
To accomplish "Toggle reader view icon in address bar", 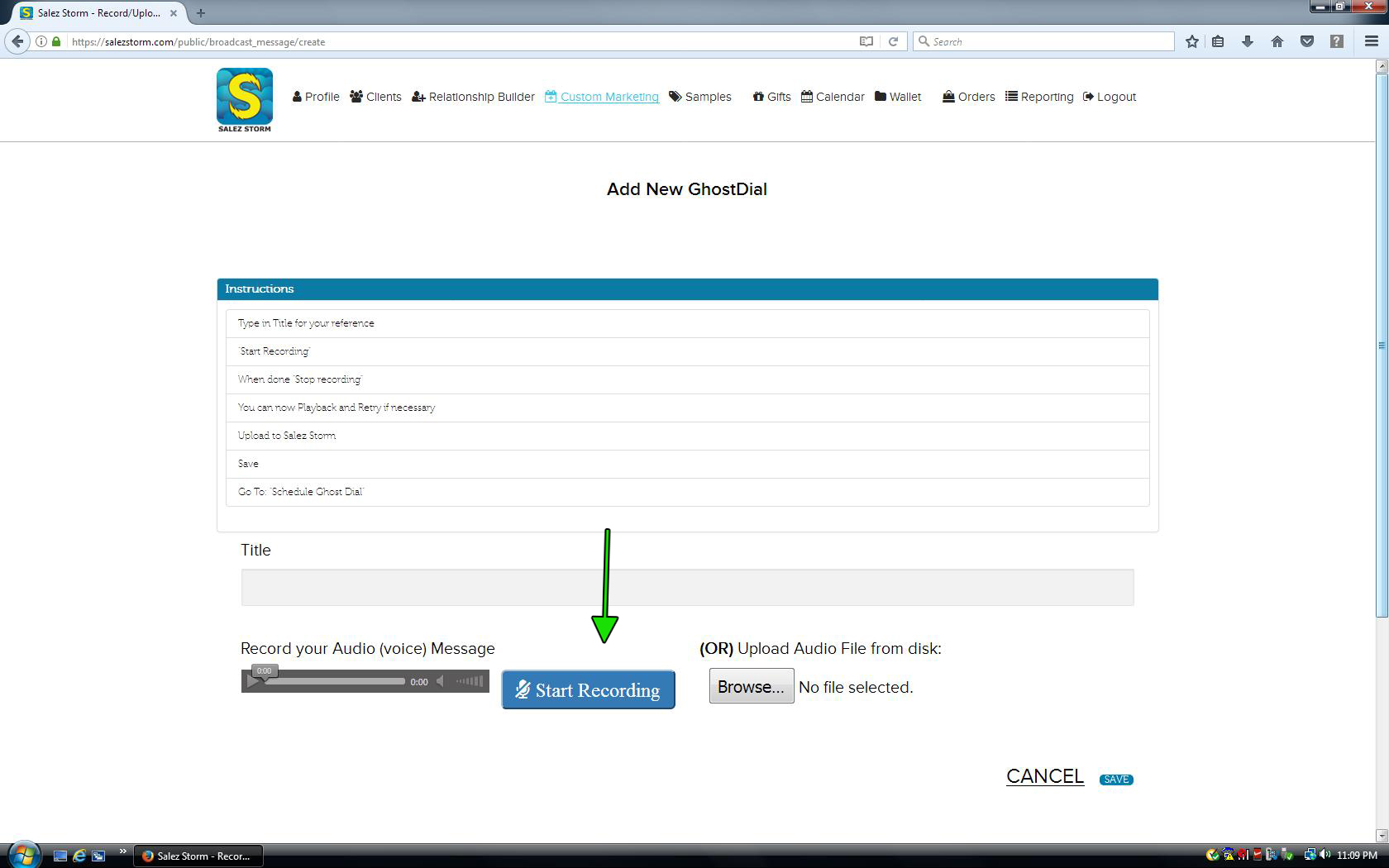I will click(866, 41).
